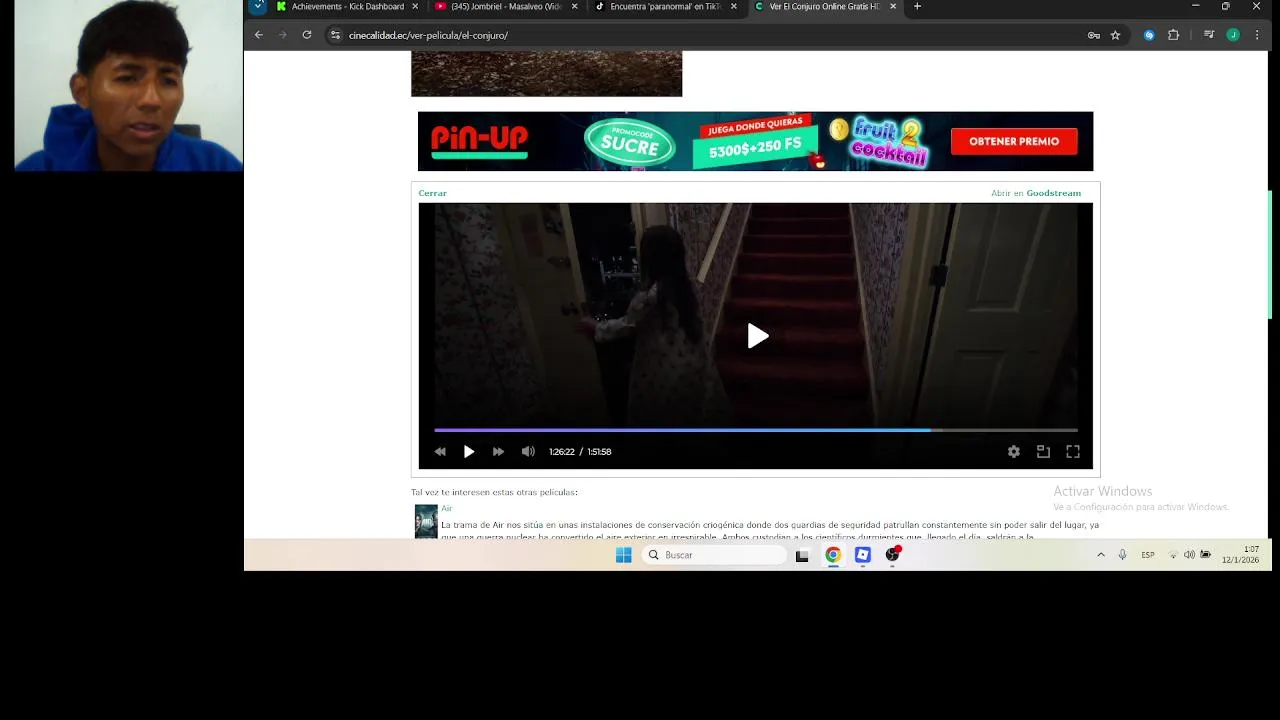
Task: Open the video in Goodstream
Action: coord(1036,193)
